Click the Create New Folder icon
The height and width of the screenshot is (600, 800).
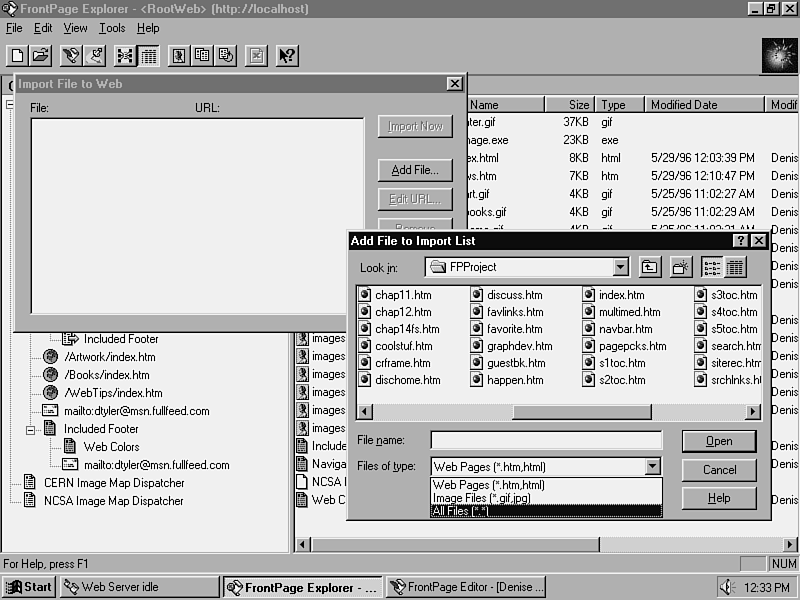tap(681, 267)
